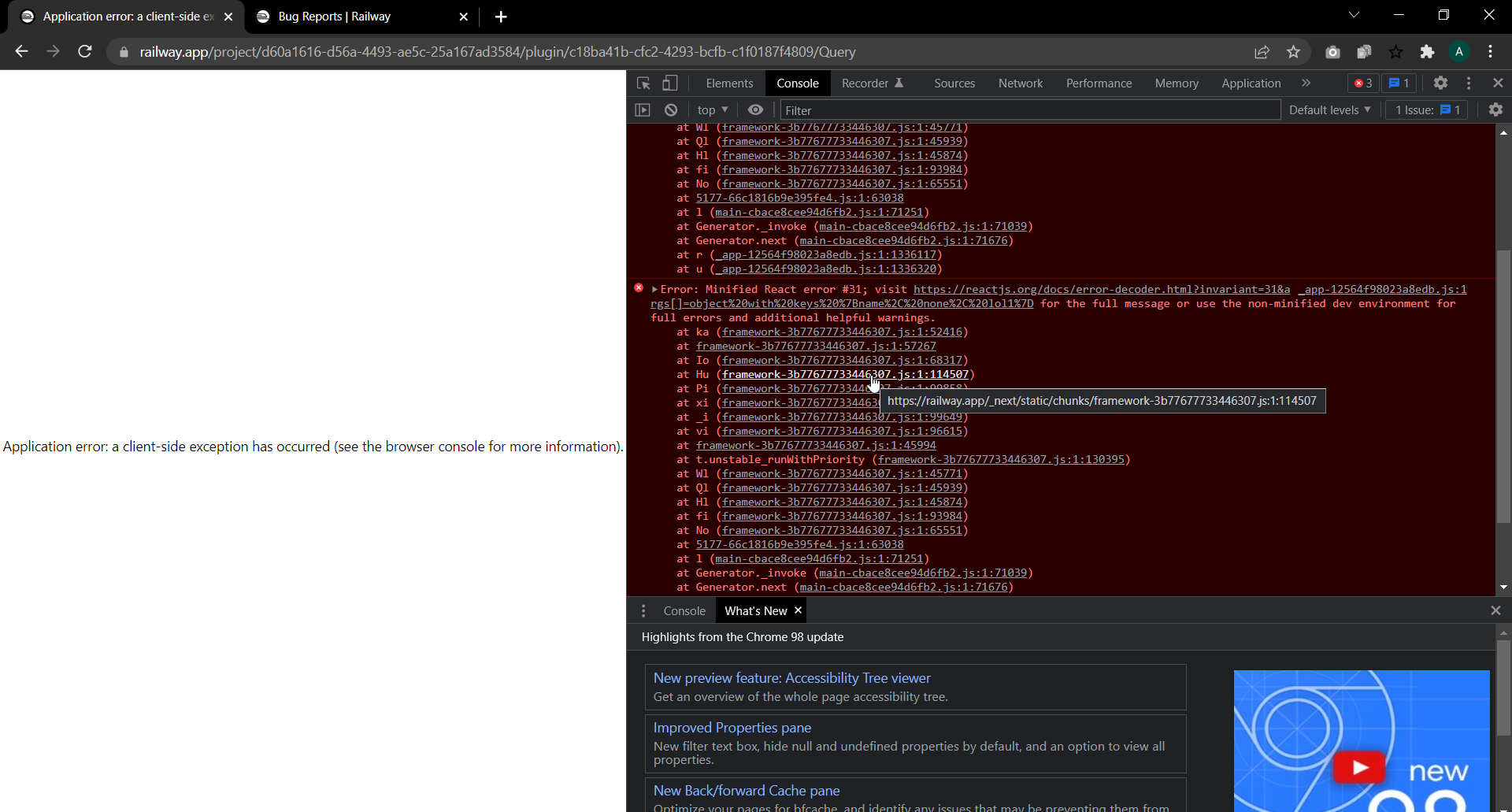The width and height of the screenshot is (1512, 812).
Task: Click the console scrollbar thumb
Action: pos(1503,386)
